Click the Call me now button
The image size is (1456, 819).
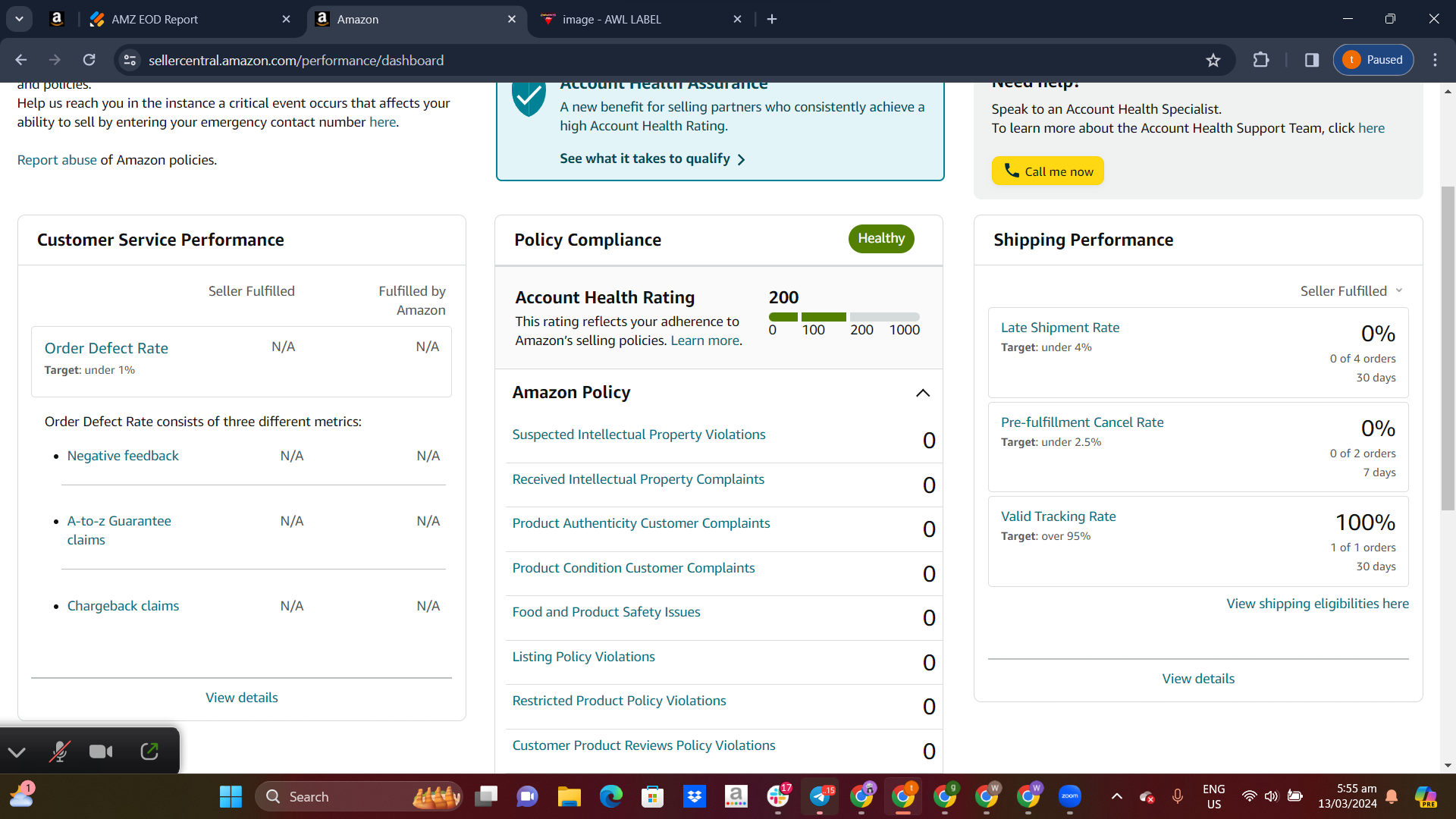(x=1047, y=171)
